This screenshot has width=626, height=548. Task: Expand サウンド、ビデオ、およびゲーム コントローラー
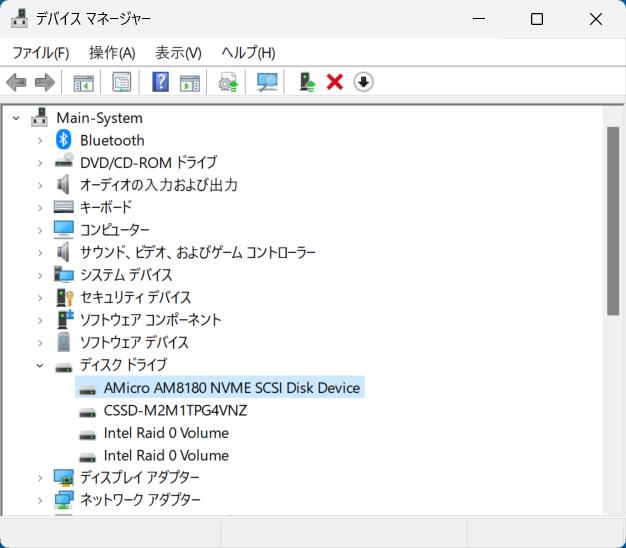(x=40, y=253)
